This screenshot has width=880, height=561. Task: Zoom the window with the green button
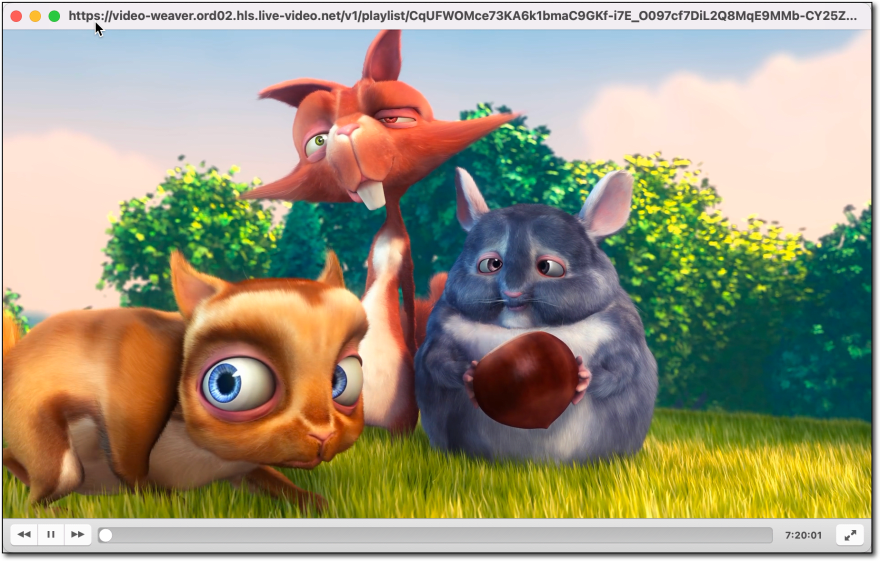point(54,16)
